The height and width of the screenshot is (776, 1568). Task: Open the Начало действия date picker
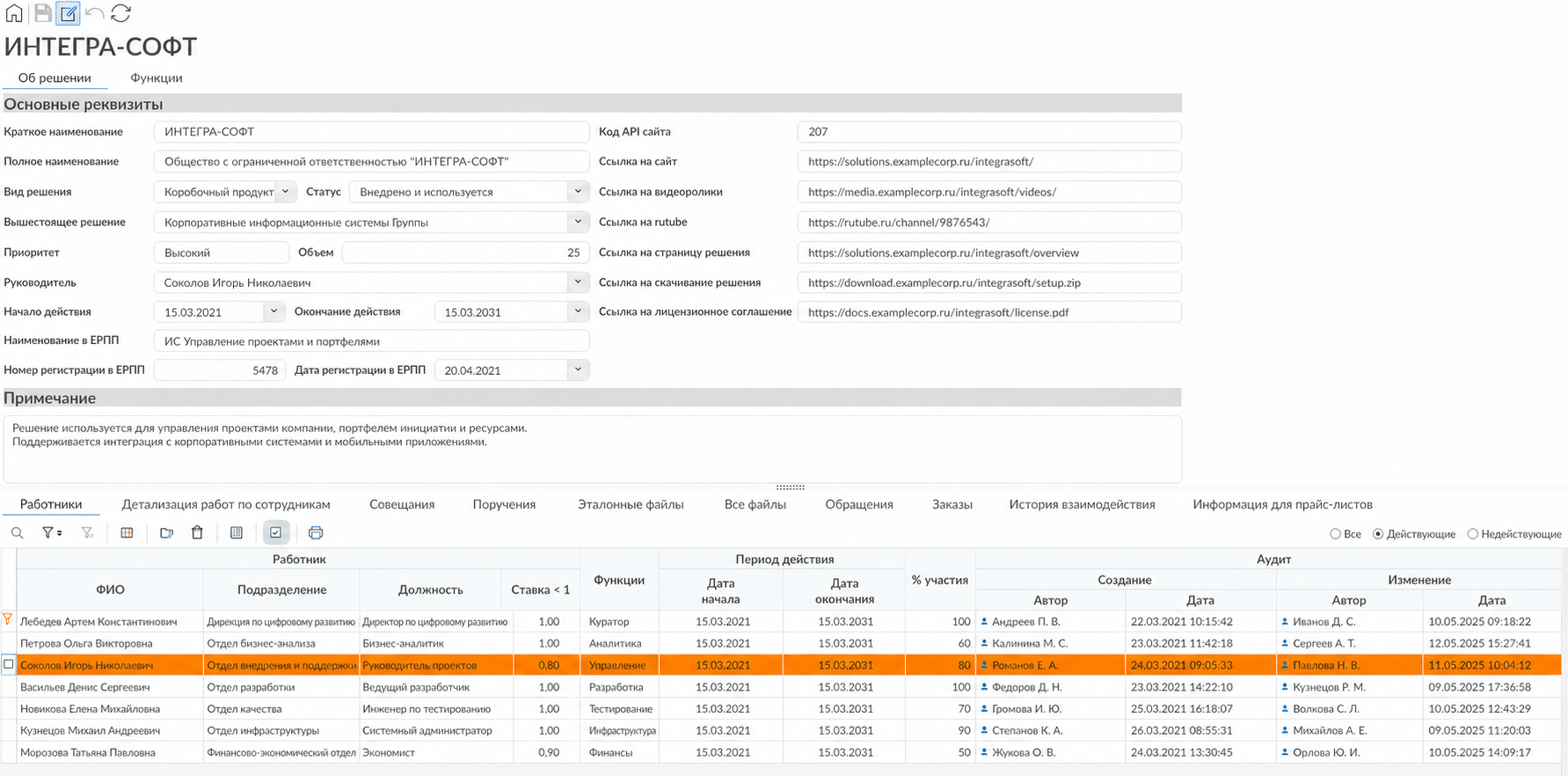tap(273, 311)
